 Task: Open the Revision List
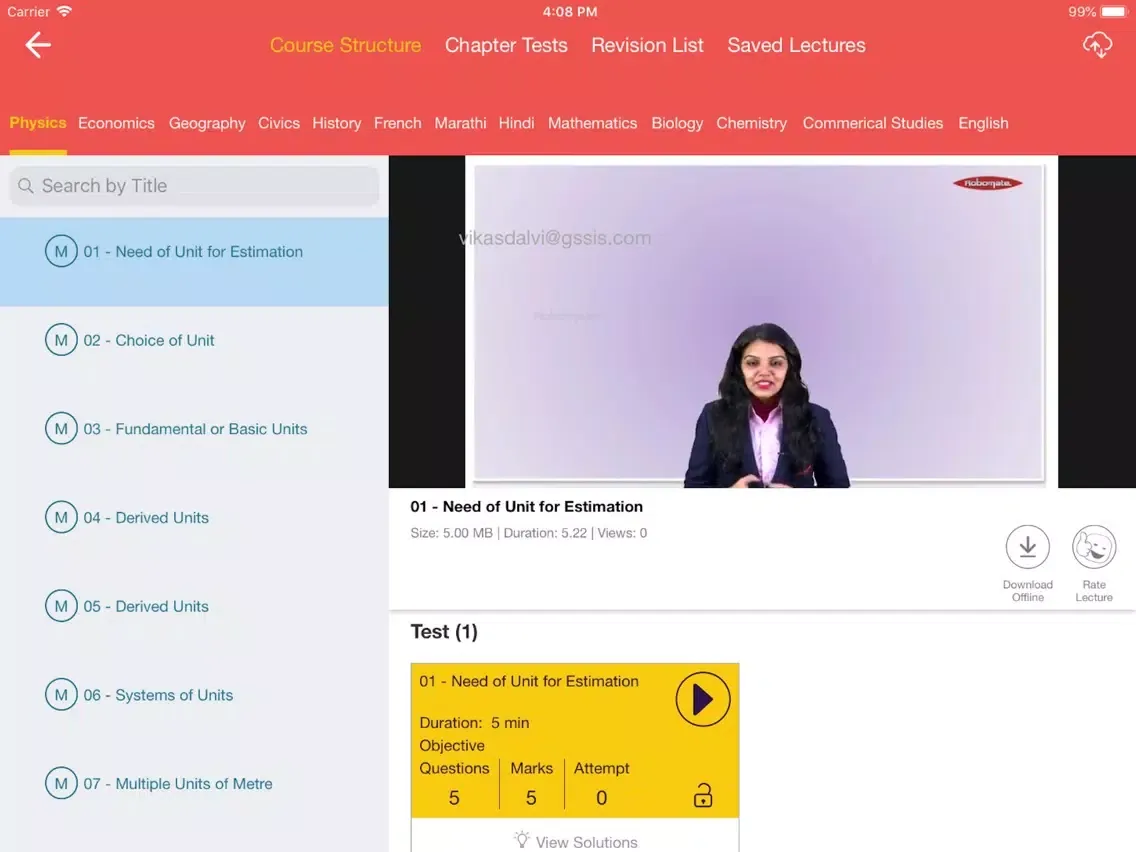[647, 45]
